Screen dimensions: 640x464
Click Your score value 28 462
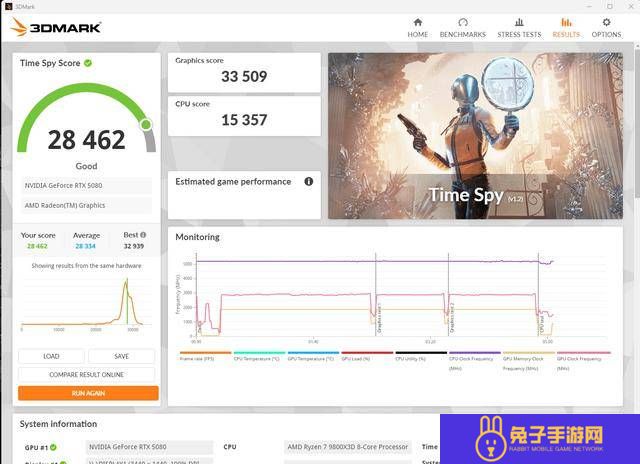tap(37, 246)
